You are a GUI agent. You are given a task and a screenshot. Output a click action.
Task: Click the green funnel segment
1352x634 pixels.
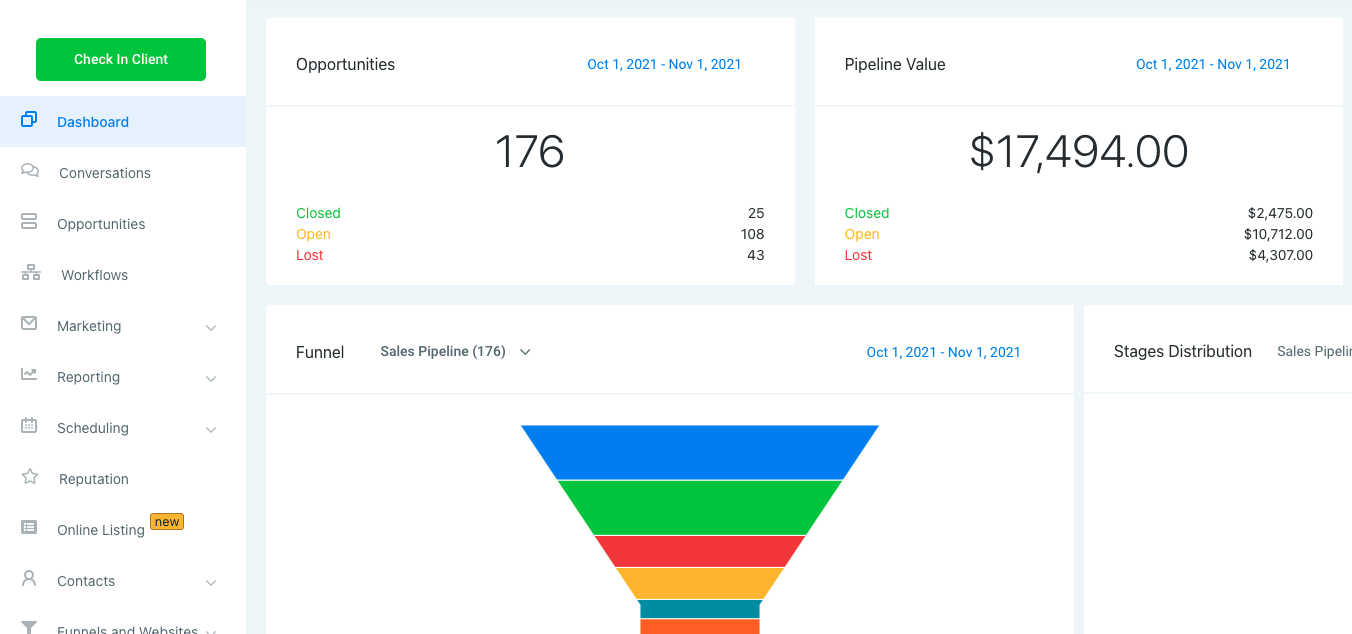700,508
